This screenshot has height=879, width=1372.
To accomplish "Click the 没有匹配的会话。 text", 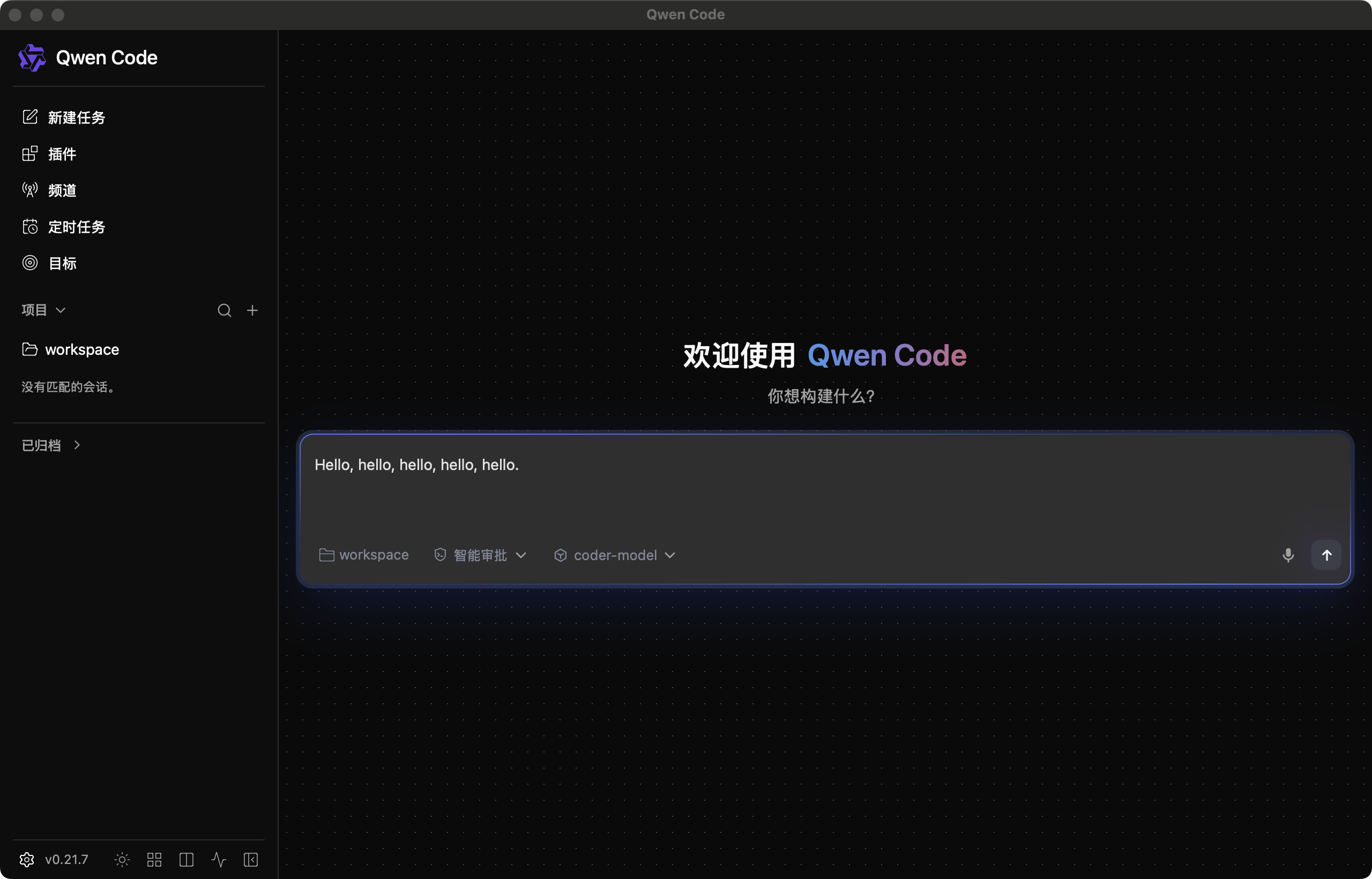I will point(70,387).
